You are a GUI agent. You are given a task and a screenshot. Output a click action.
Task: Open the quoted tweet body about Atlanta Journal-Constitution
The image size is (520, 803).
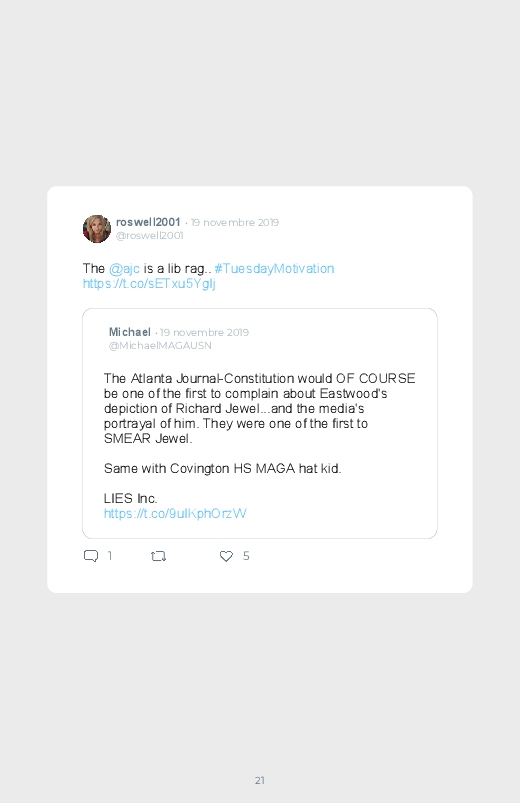pos(259,408)
